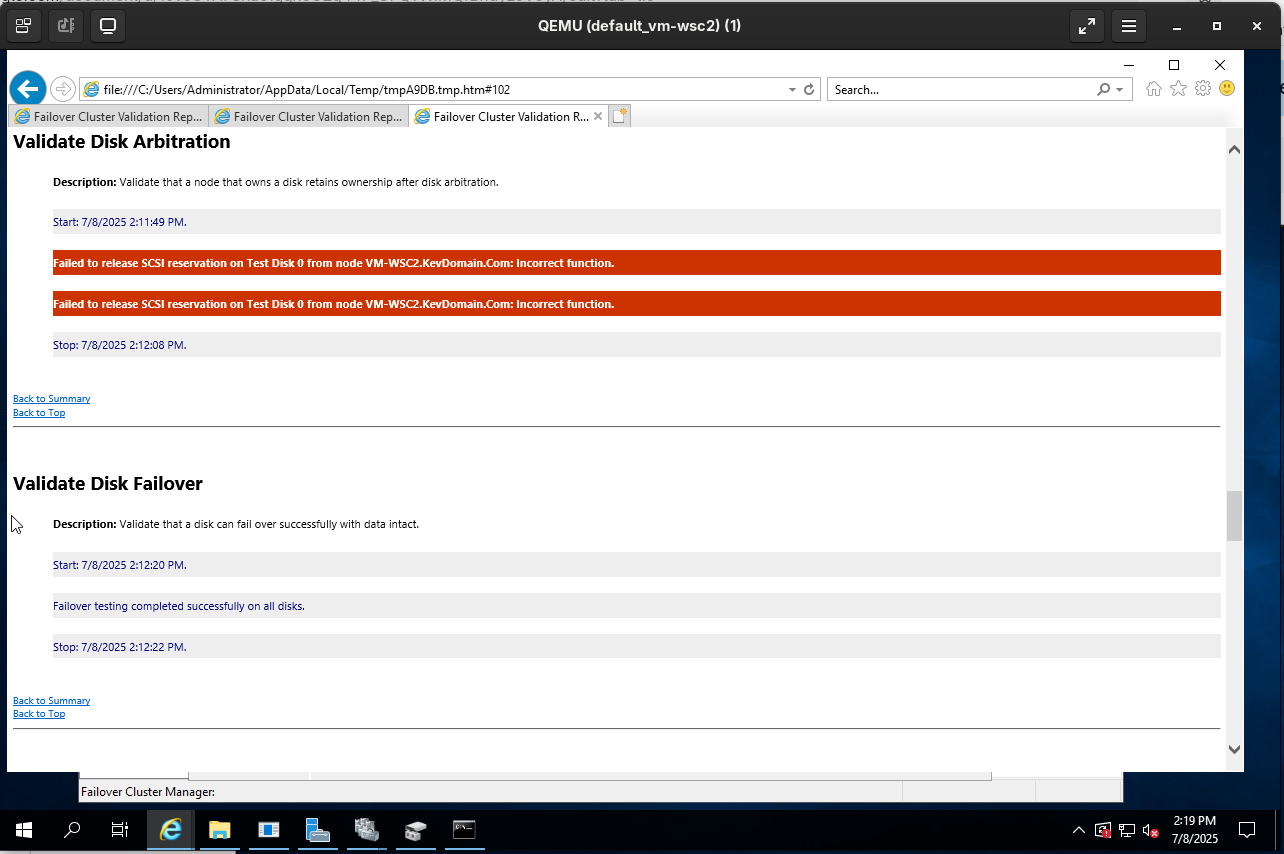Viewport: 1284px width, 854px height.
Task: Open the Failover Cluster Manager taskbar icon
Action: 366,830
